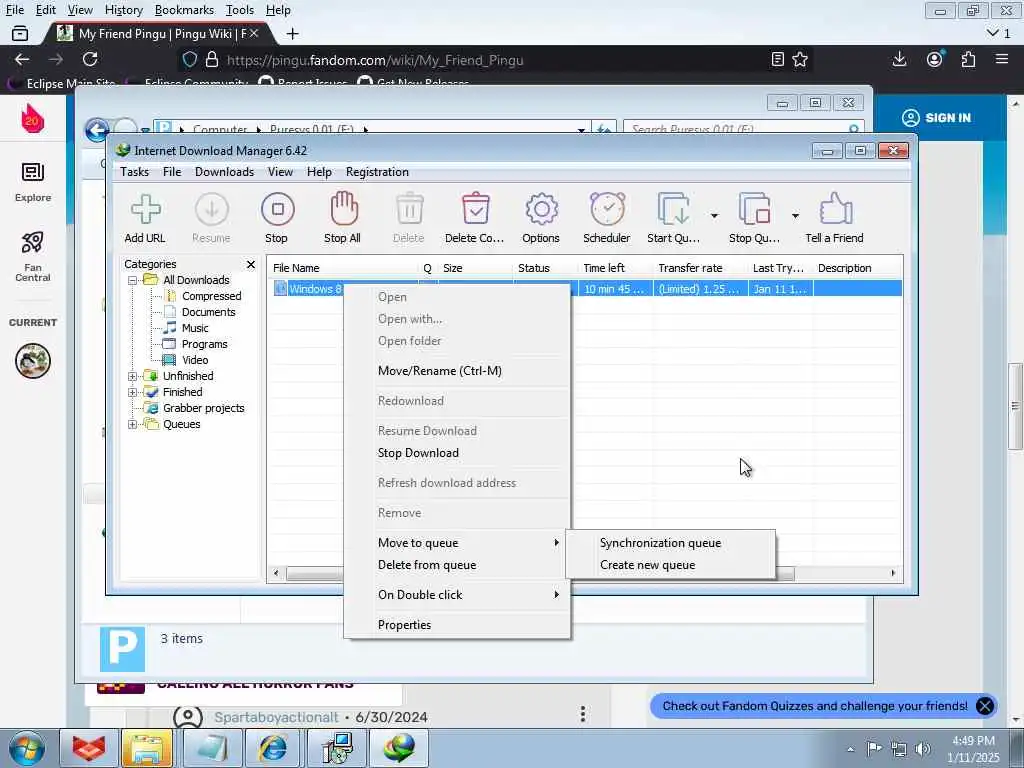Click the IDM taskbar icon

click(x=399, y=748)
